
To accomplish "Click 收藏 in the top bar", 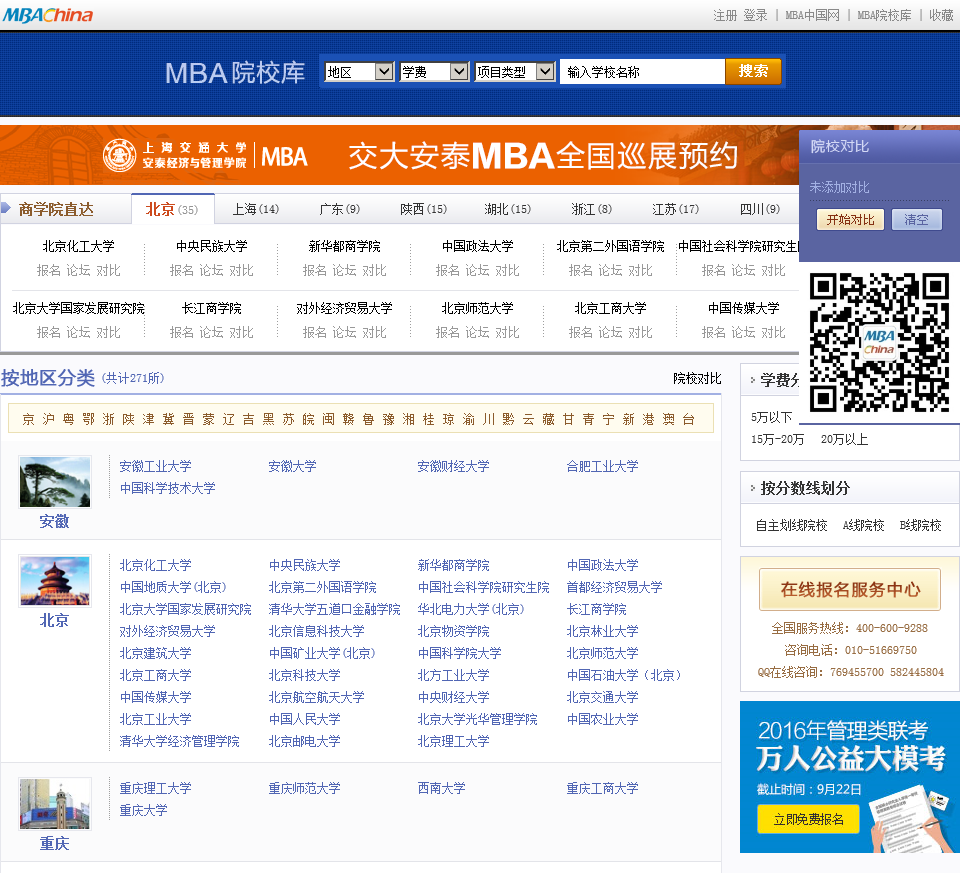I will [x=941, y=15].
